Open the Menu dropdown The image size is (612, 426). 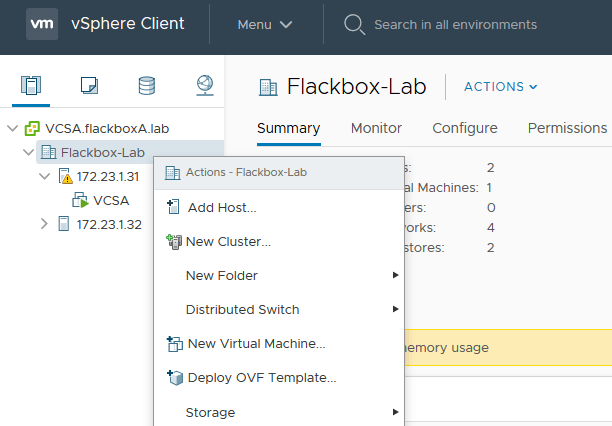tap(264, 24)
